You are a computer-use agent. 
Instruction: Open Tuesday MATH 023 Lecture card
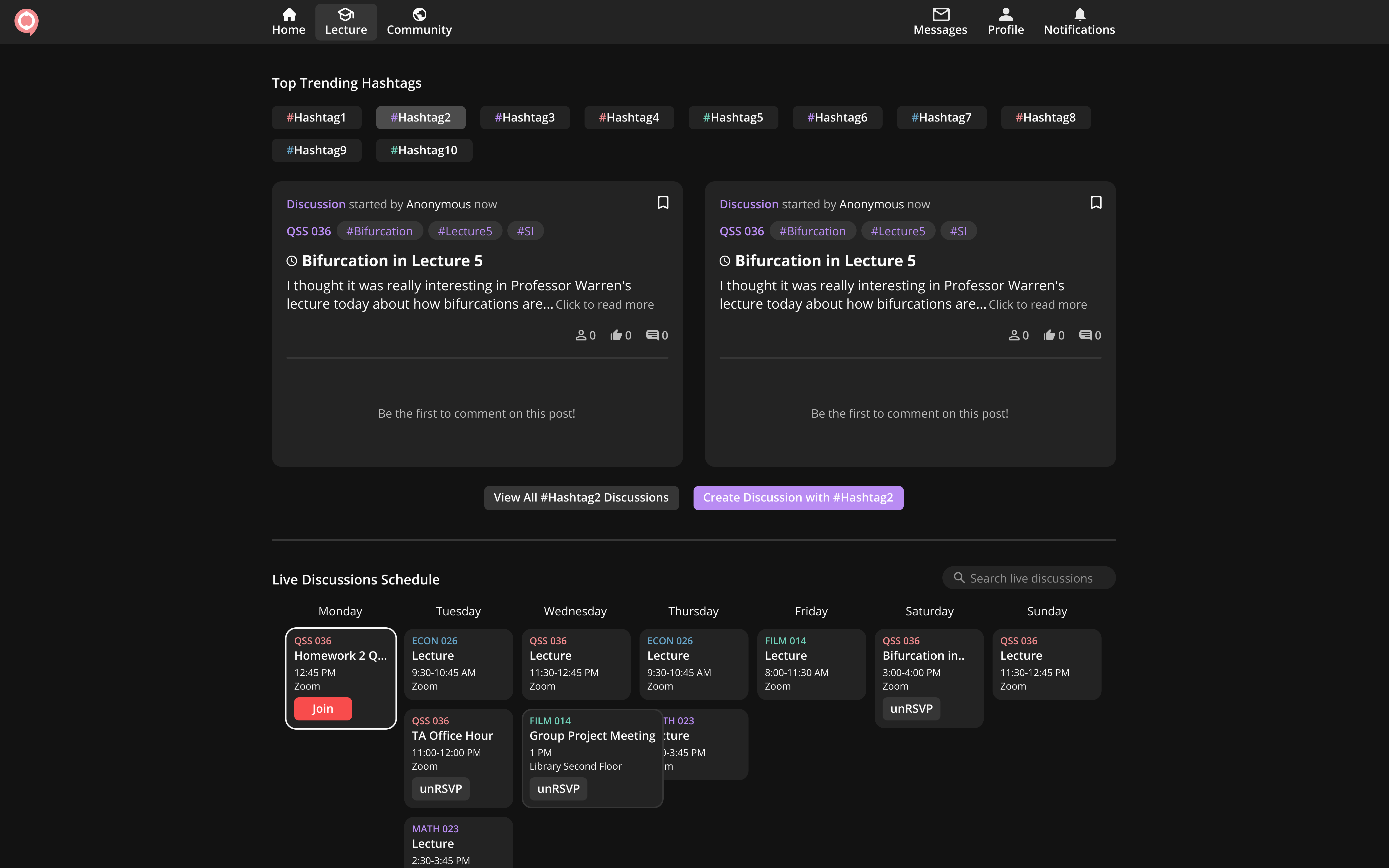(x=459, y=843)
